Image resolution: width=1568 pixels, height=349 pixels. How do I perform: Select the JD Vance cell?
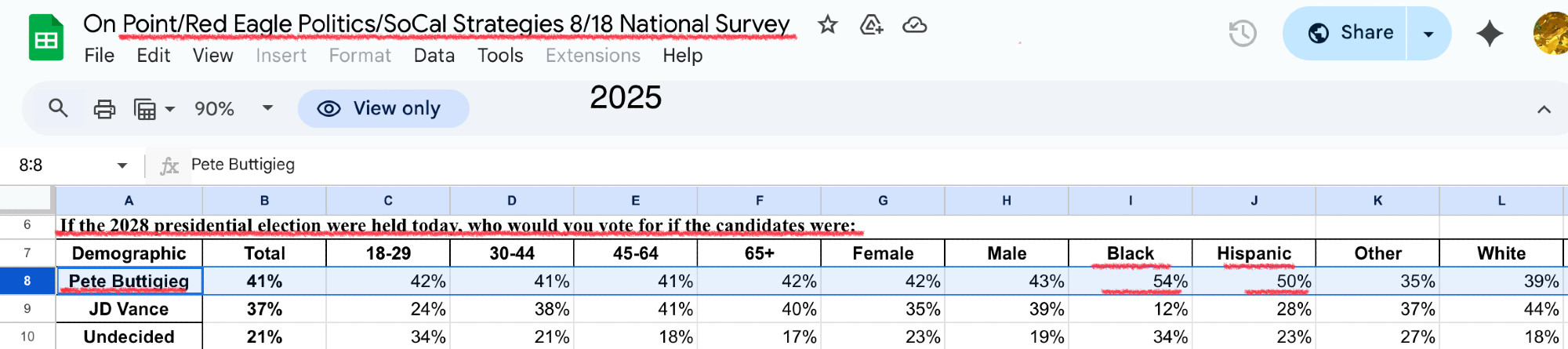click(129, 309)
